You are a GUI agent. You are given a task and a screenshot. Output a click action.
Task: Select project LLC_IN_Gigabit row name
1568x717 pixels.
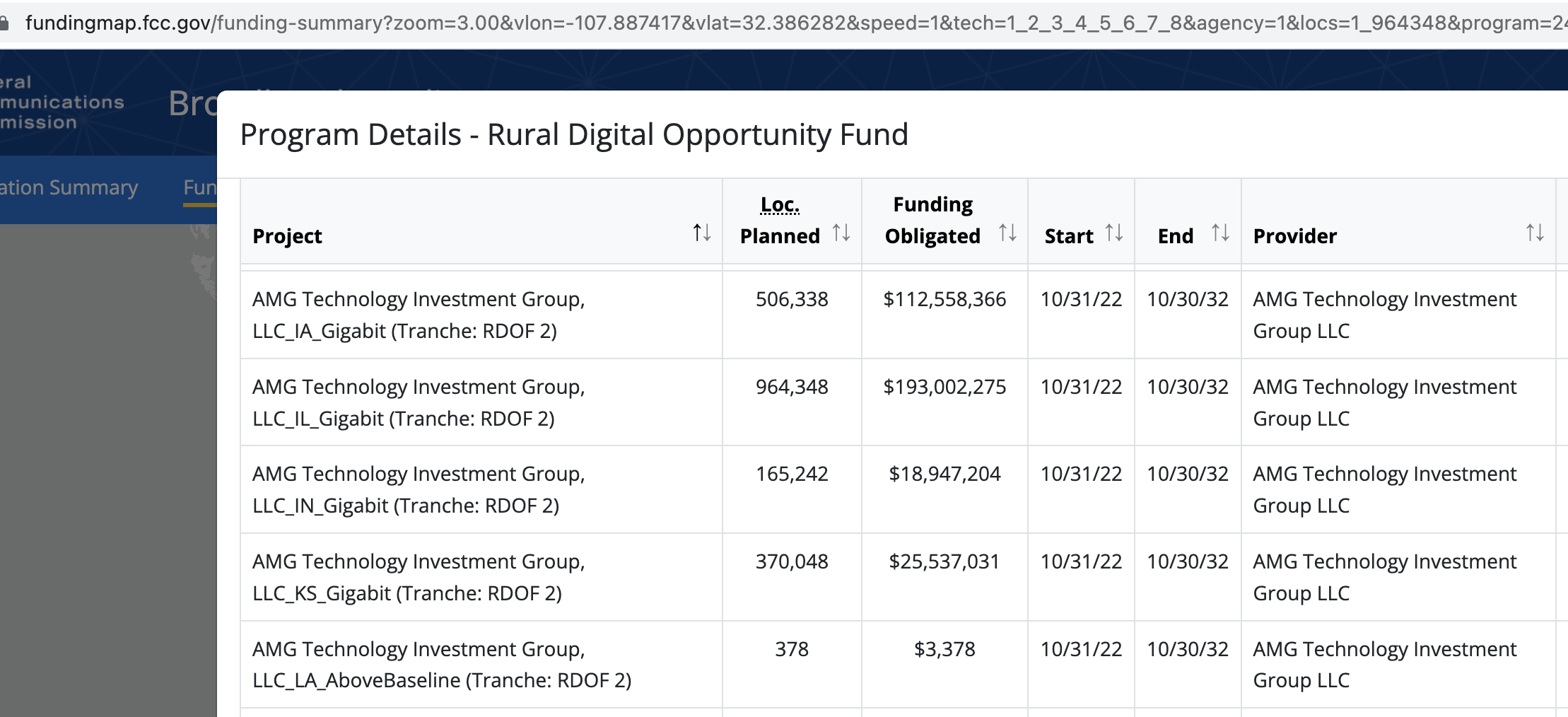419,489
